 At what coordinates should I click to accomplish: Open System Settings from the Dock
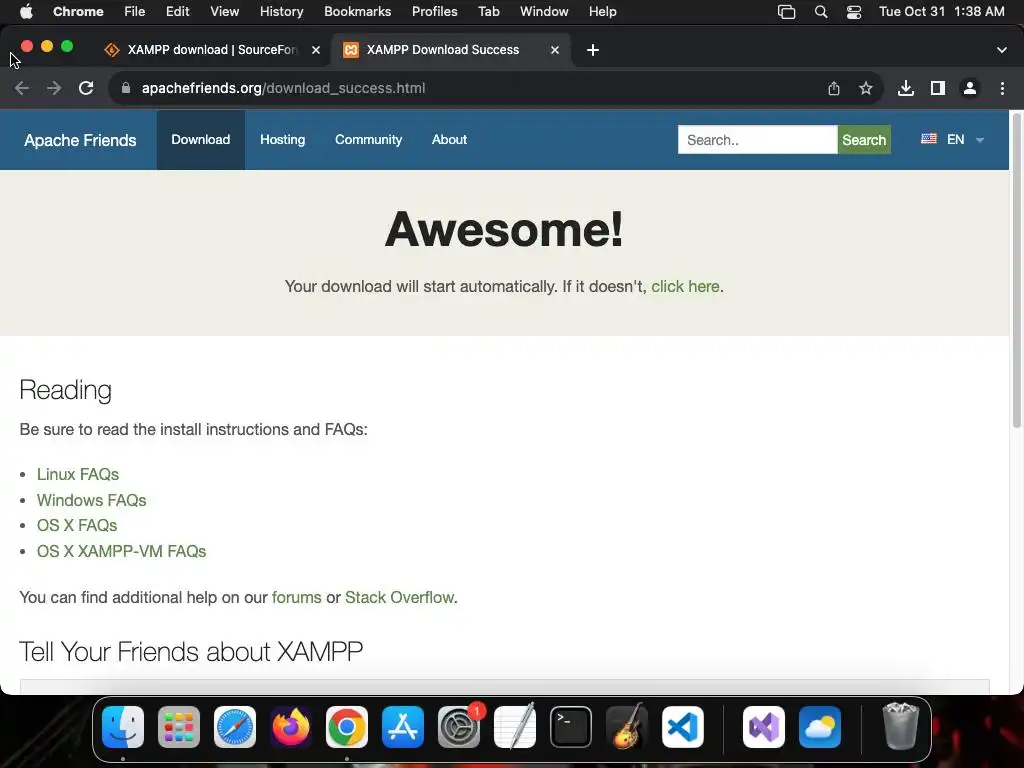pyautogui.click(x=458, y=727)
